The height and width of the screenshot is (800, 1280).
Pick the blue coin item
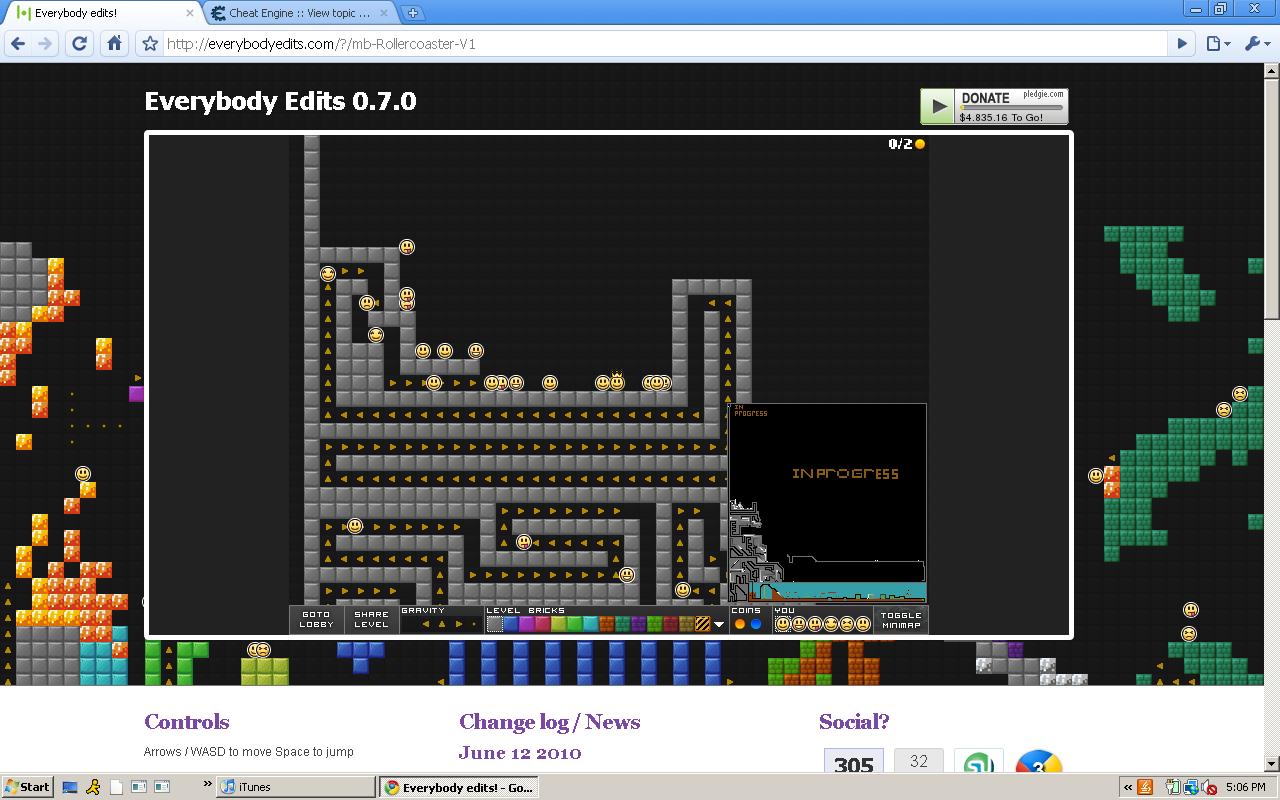[756, 624]
